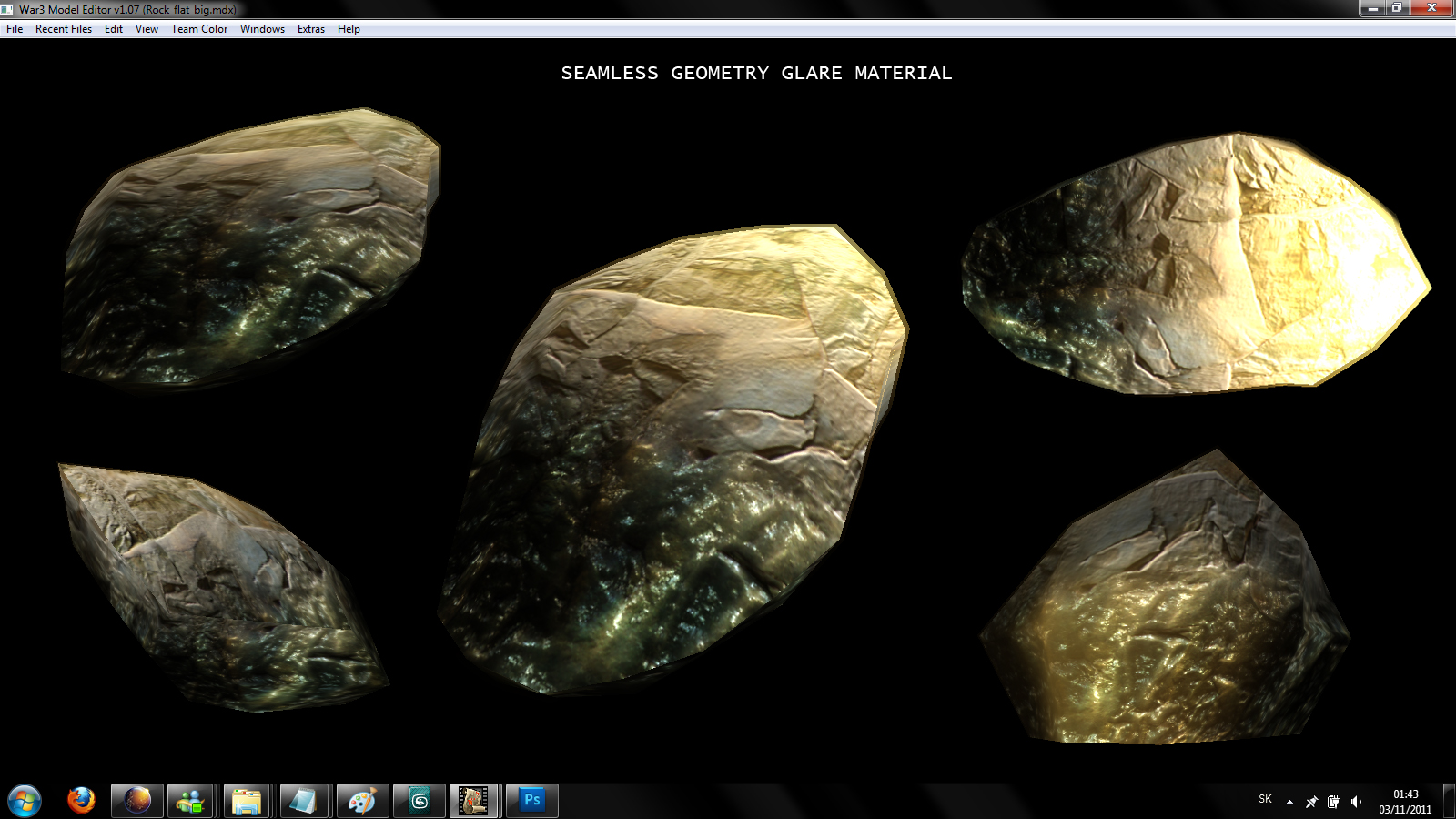
Task: Open the Help menu
Action: pos(349,29)
